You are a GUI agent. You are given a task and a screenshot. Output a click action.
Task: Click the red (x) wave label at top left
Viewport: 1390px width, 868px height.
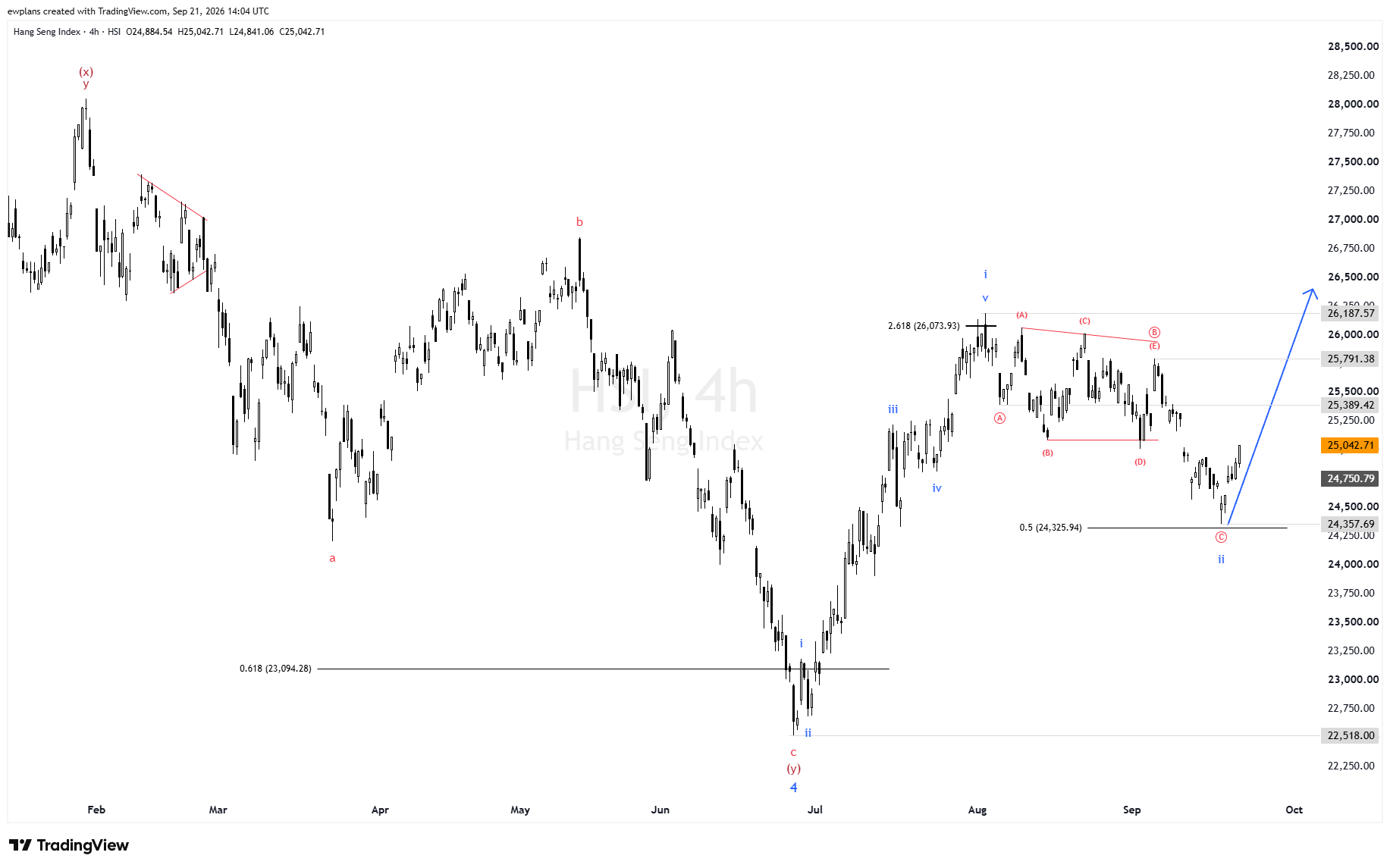tap(86, 72)
